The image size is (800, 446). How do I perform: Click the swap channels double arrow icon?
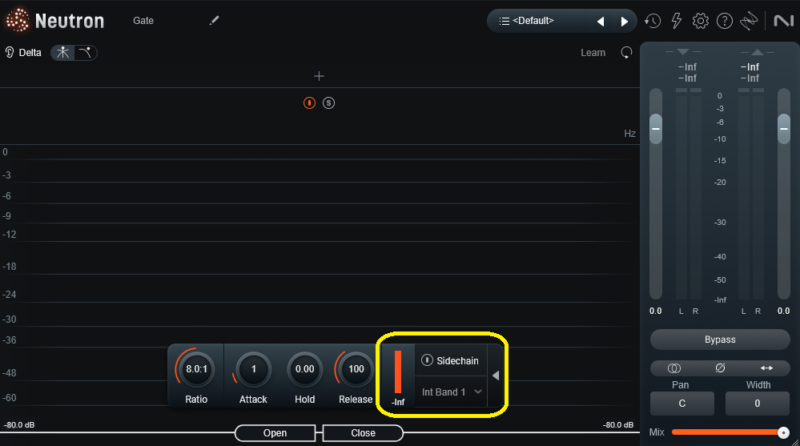(766, 368)
